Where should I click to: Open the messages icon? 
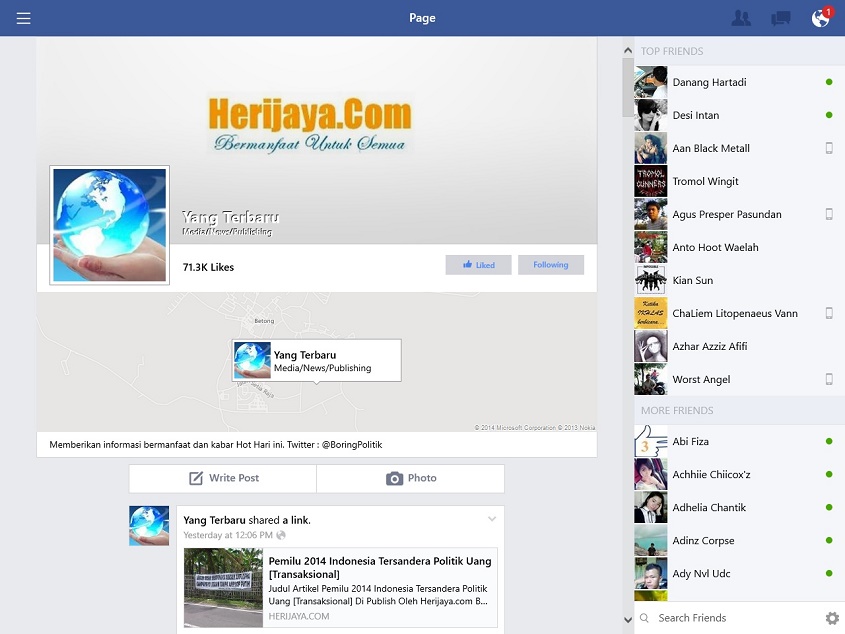[x=781, y=18]
